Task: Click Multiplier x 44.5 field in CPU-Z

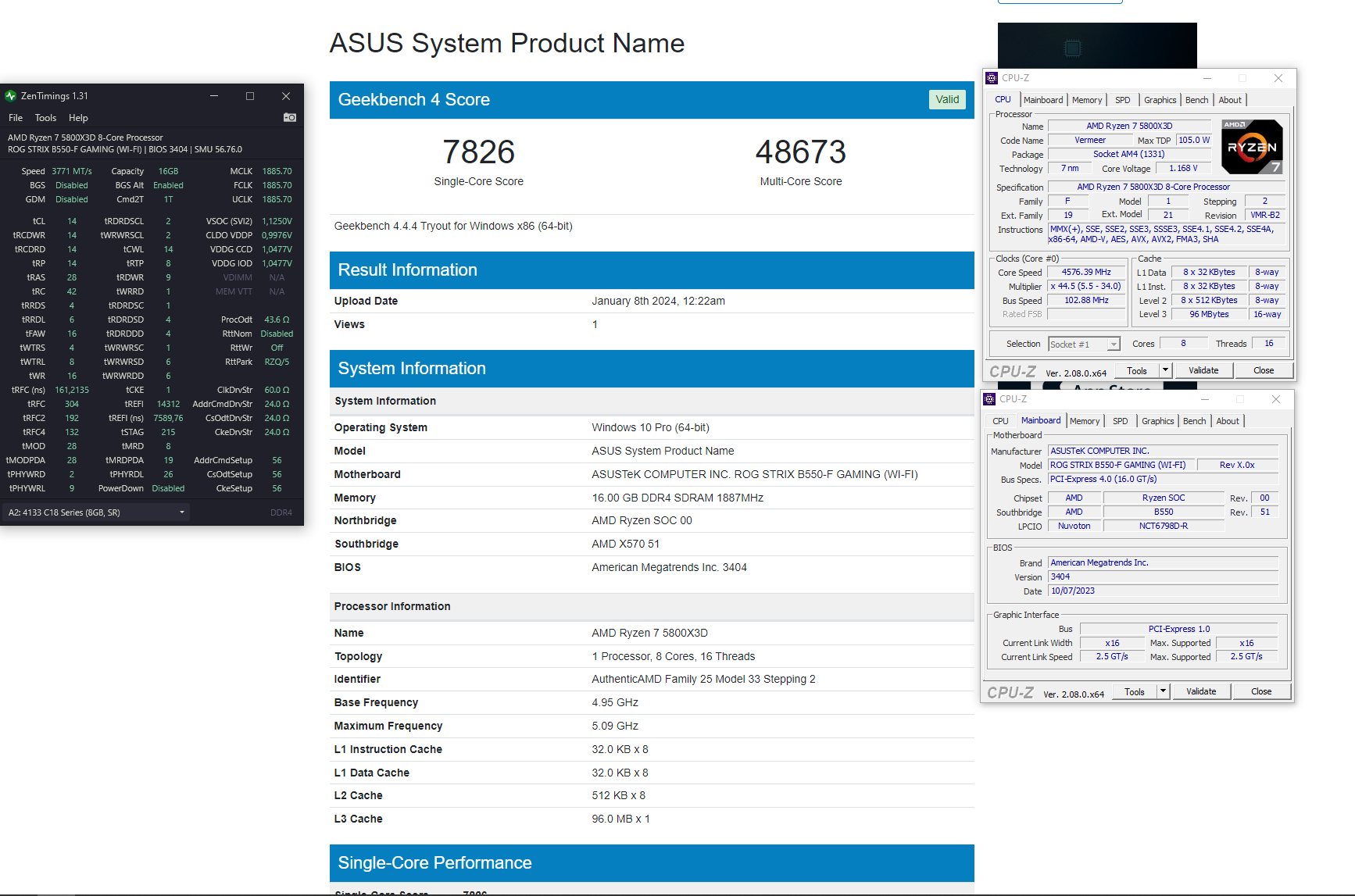Action: [x=1086, y=287]
